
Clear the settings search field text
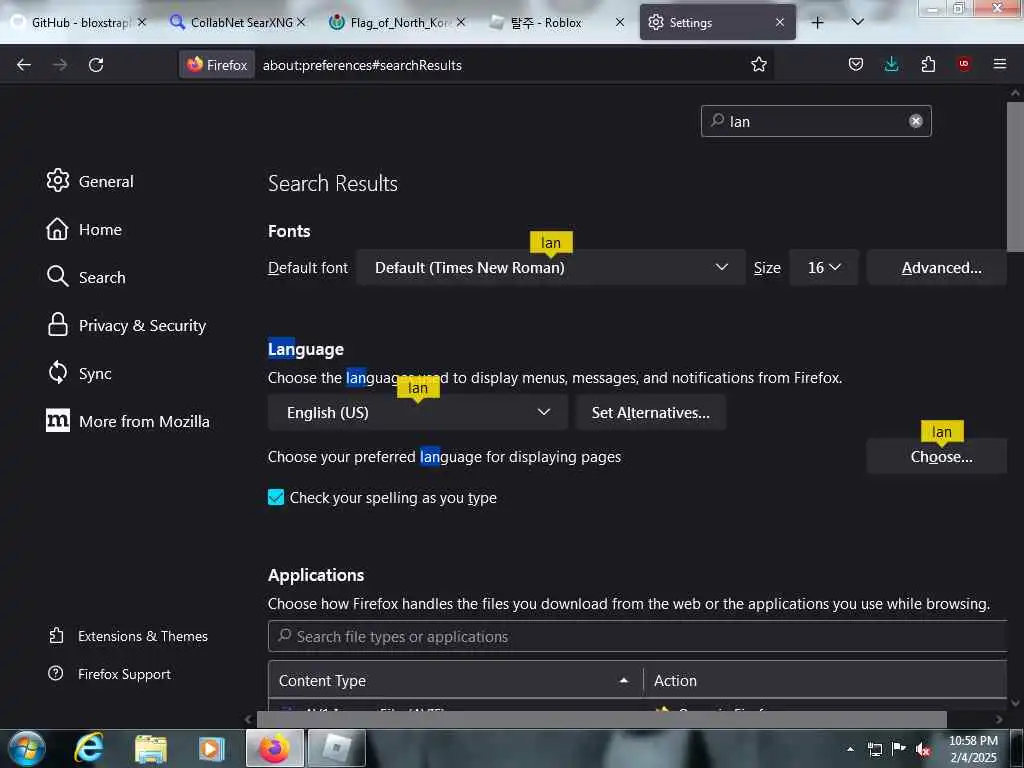(x=916, y=121)
